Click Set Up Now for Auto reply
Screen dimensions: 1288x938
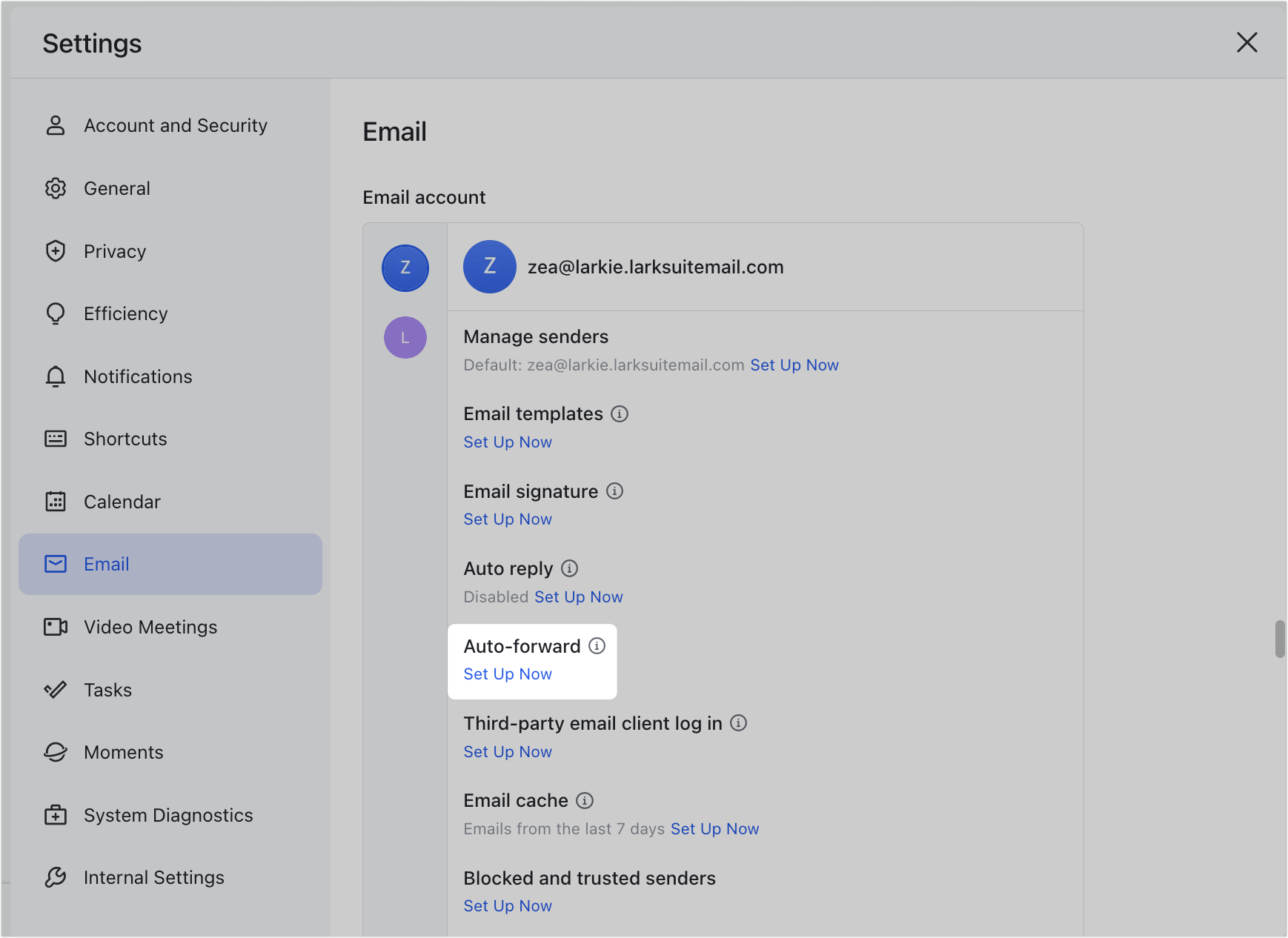pos(578,596)
